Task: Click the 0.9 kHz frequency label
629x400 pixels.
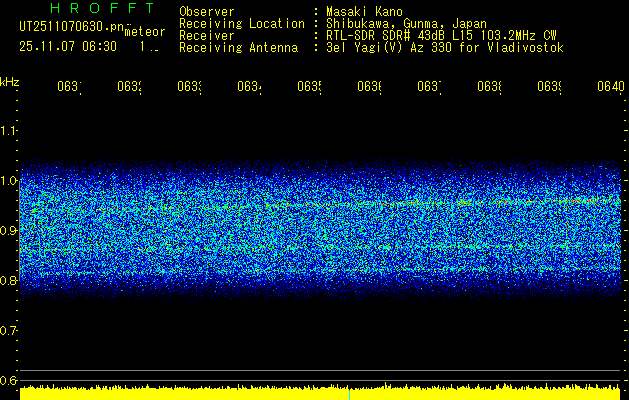Action: click(8, 231)
